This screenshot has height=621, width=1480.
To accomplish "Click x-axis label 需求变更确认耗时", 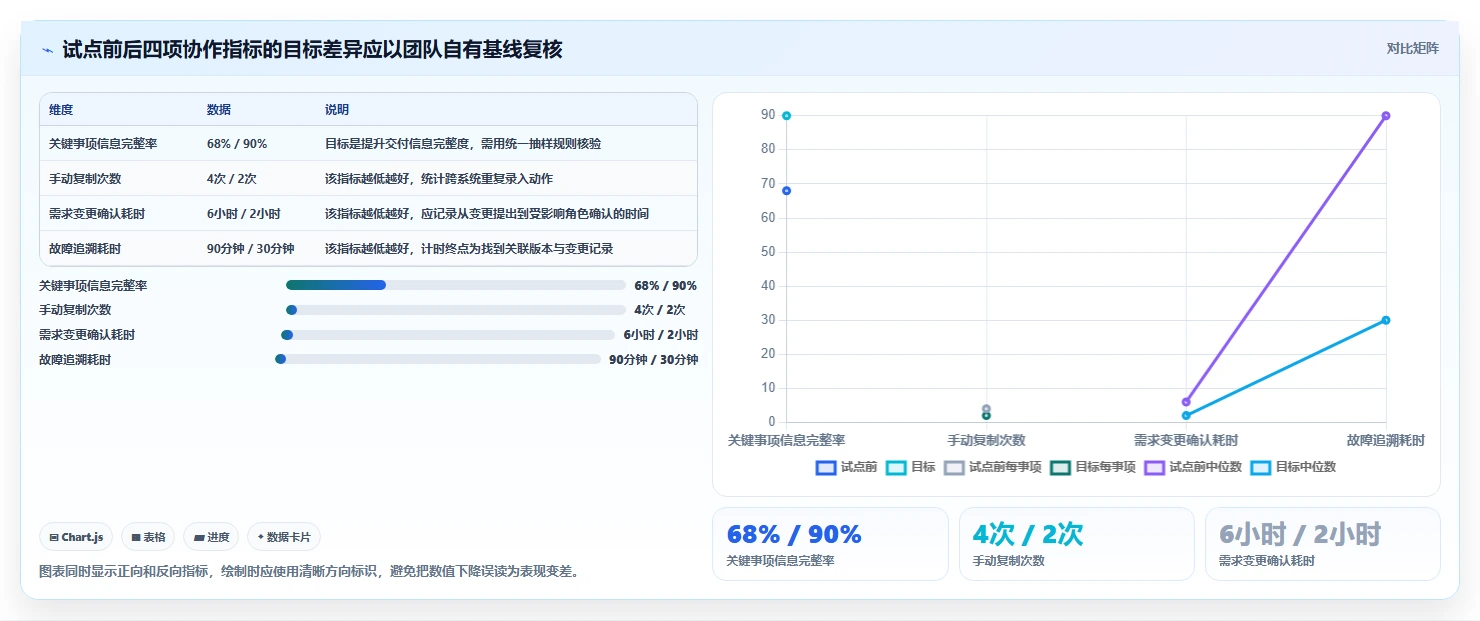I will click(x=1186, y=440).
